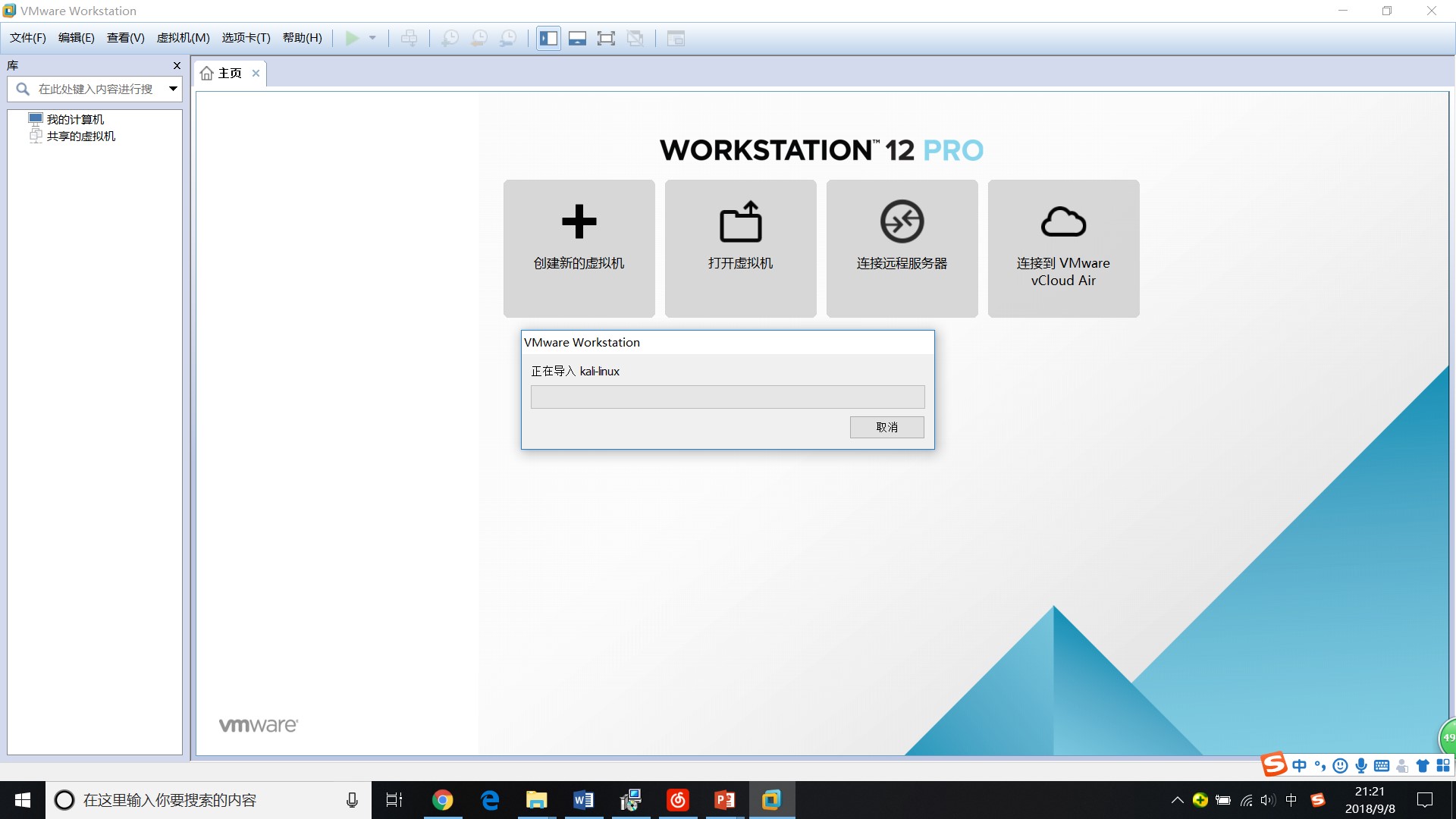Click the take snapshot clock icon
This screenshot has width=1456, height=819.
[450, 38]
